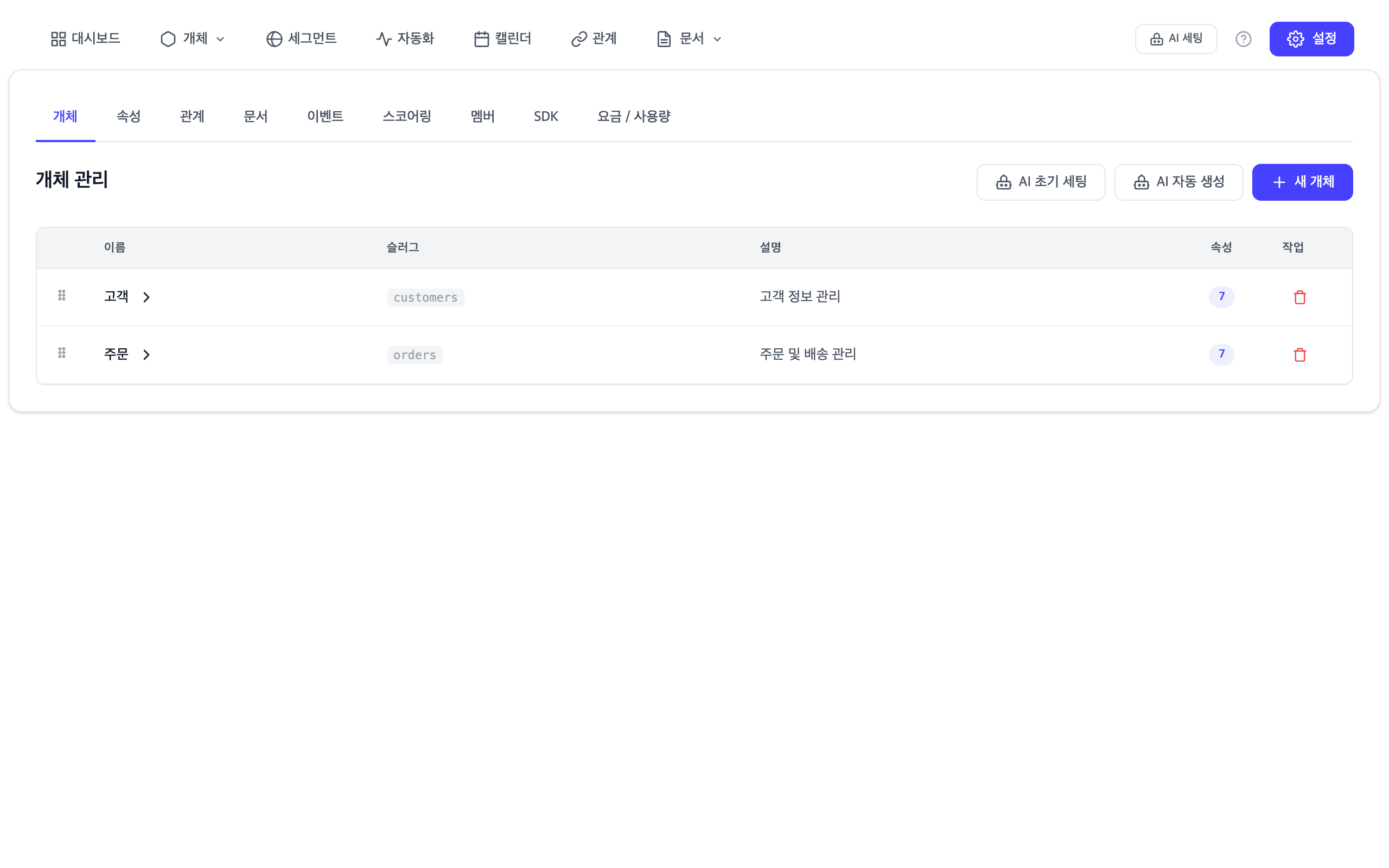The image size is (1389, 868).
Task: Switch to the 스코어링 tab
Action: 406,117
